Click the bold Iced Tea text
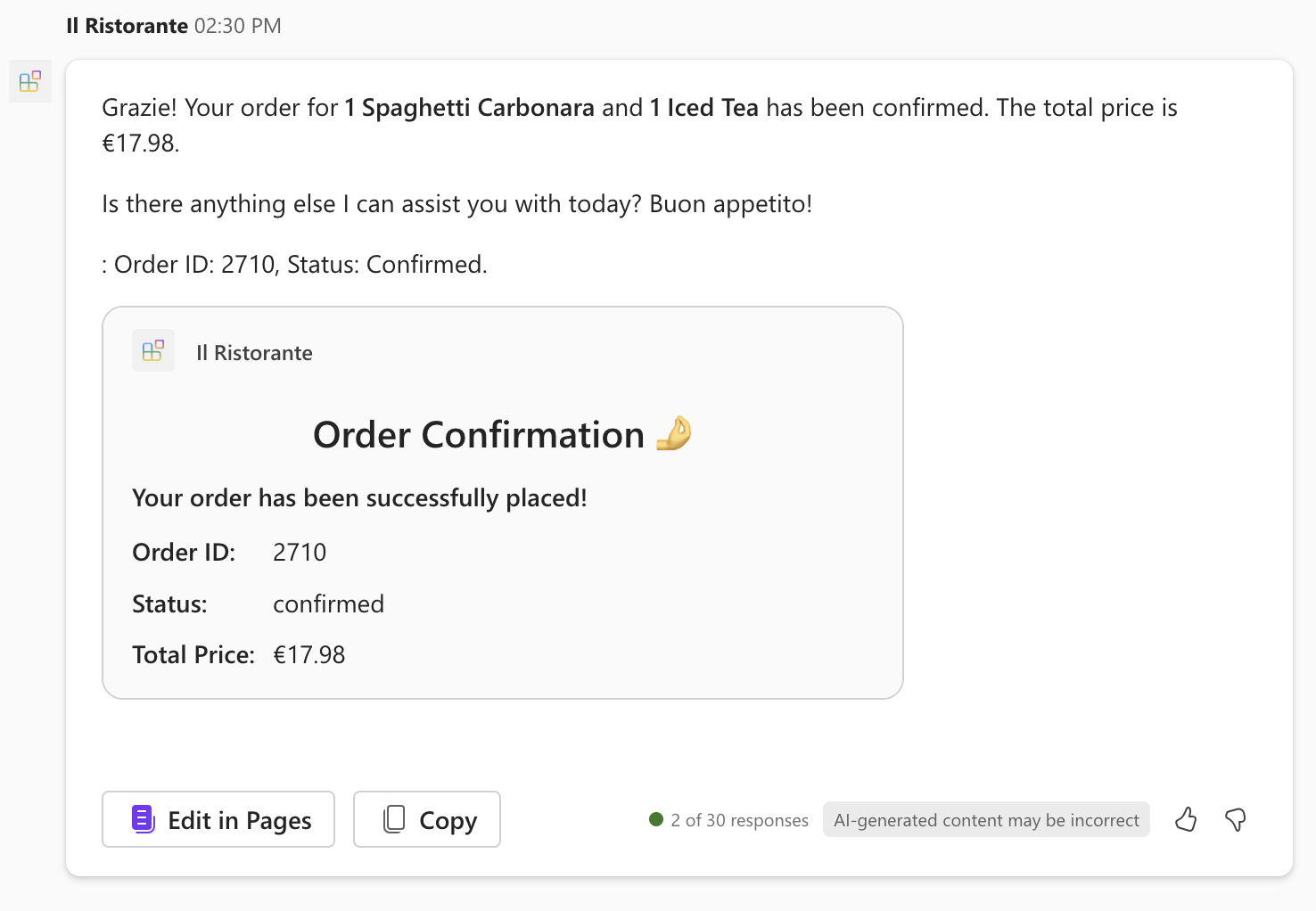The height and width of the screenshot is (911, 1316). coord(703,107)
